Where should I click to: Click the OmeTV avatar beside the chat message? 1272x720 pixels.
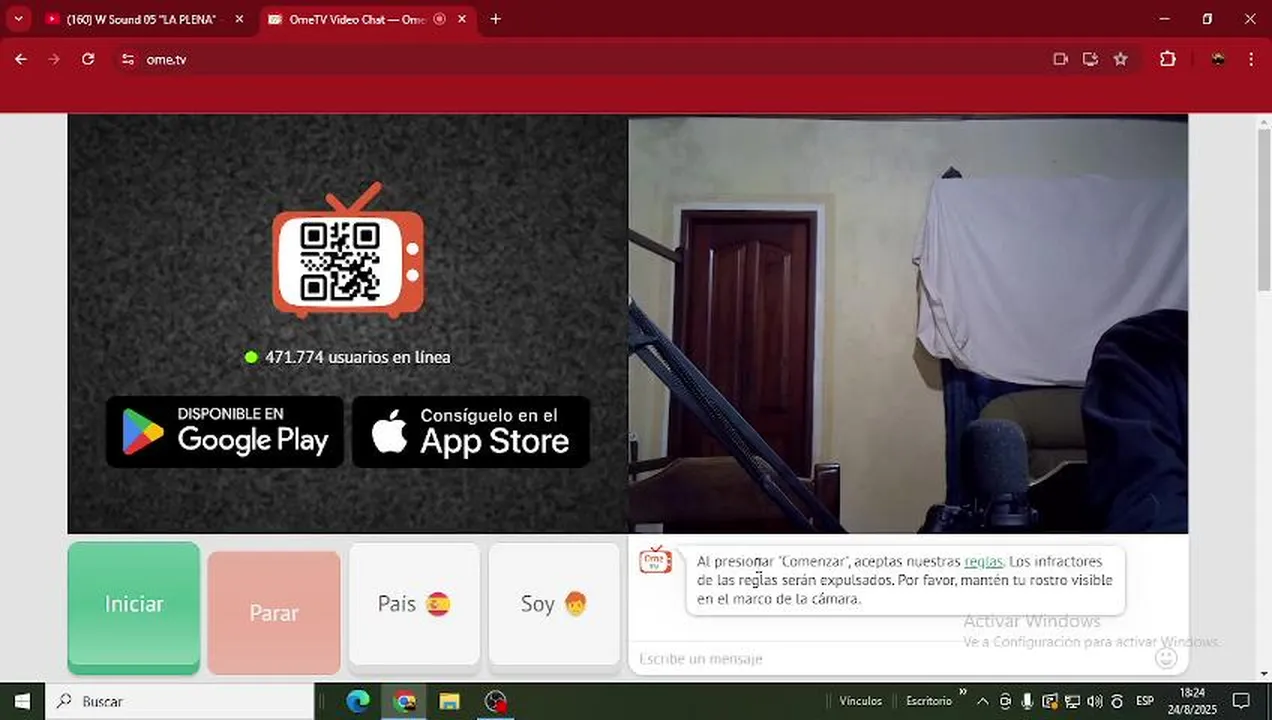(x=656, y=561)
